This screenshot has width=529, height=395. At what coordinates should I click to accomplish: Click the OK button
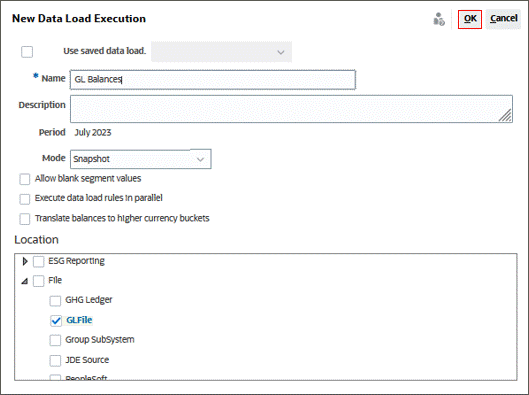pos(470,19)
